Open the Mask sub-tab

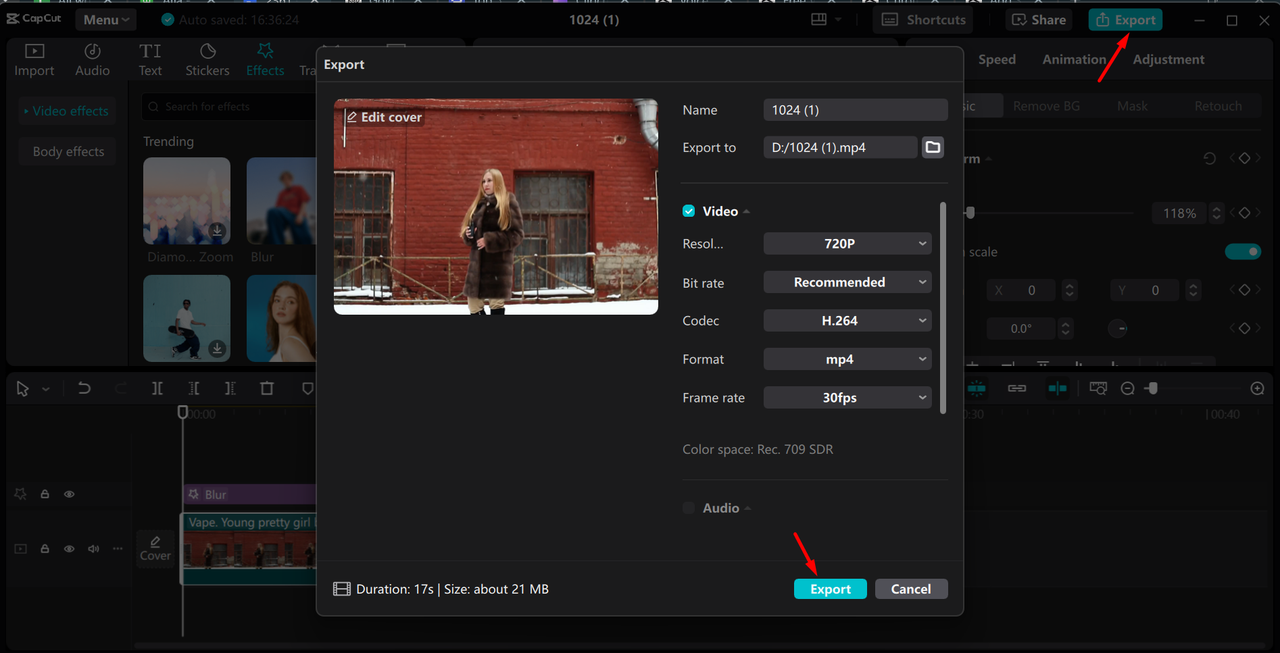point(1132,106)
